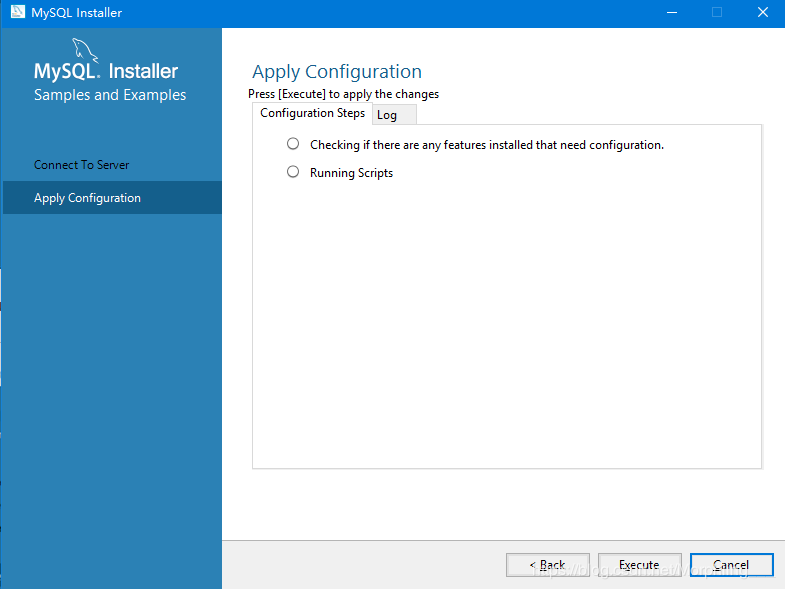Open the Configuration Steps tab
This screenshot has width=785, height=589.
tap(312, 113)
